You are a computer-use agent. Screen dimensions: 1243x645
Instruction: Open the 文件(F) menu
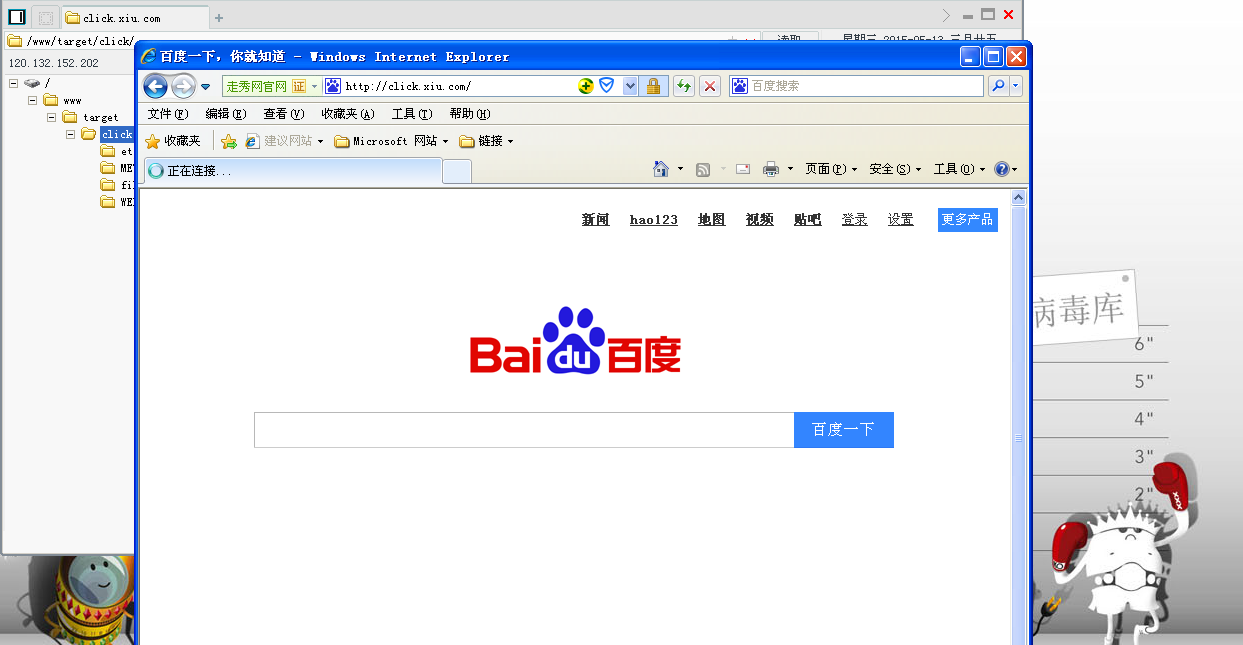[167, 114]
